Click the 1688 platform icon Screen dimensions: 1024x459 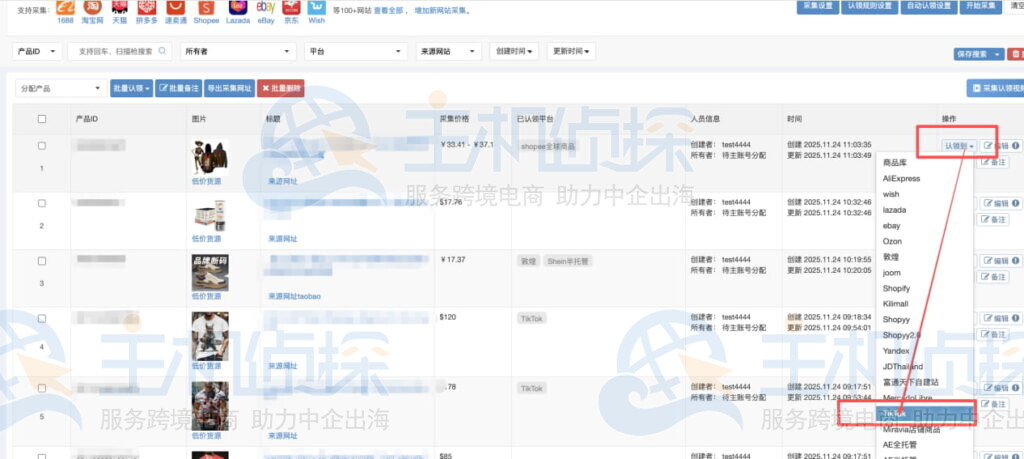coord(65,7)
